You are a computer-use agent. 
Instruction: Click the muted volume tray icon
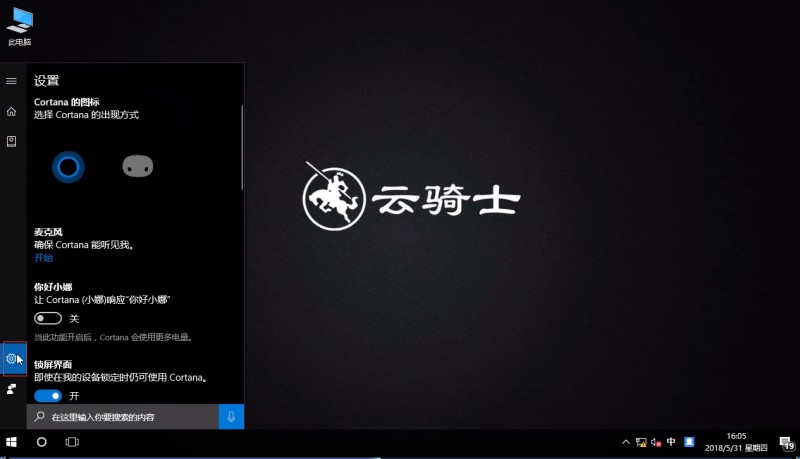tap(656, 442)
